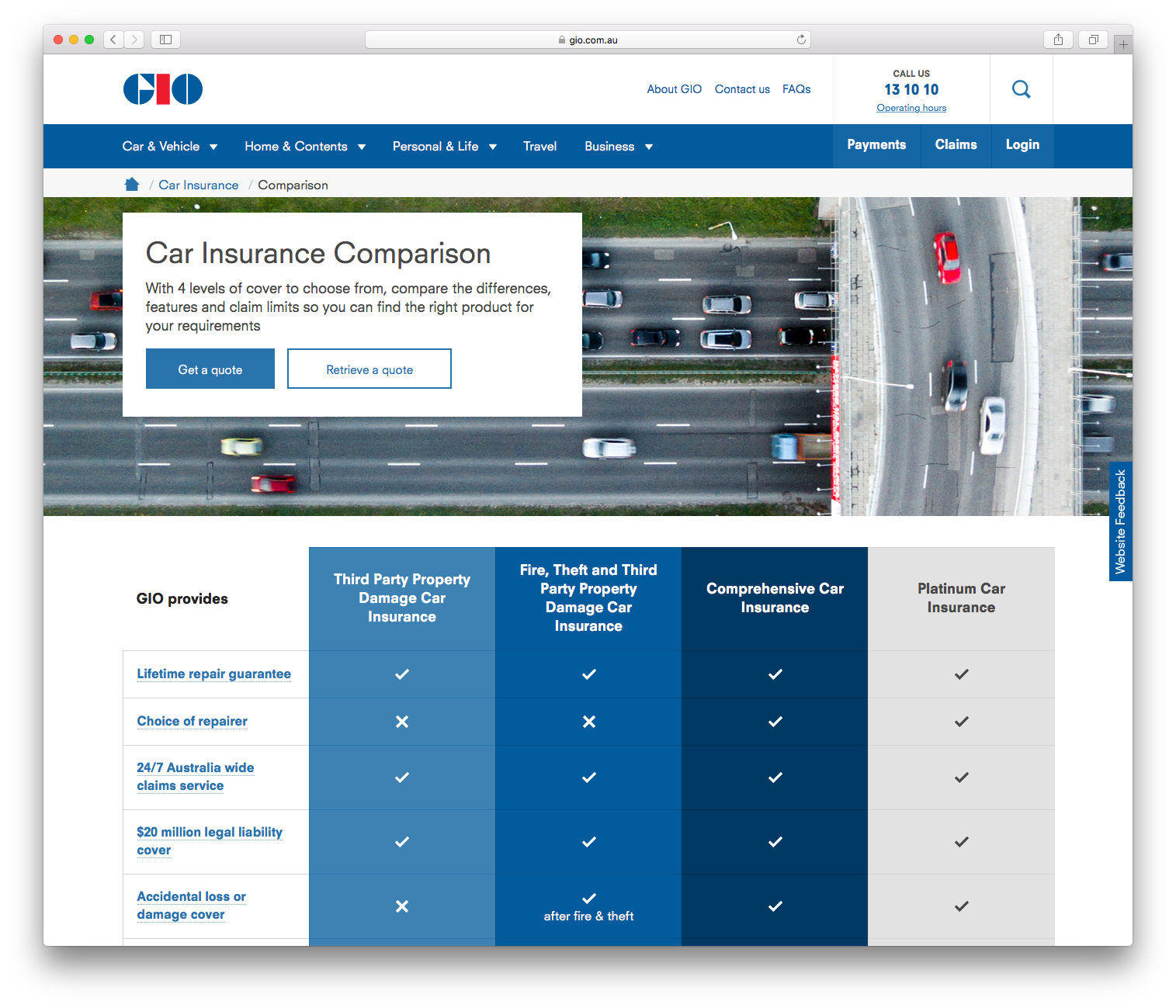Click Comprehensive Choice of repairer checkmark
1176x1008 pixels.
pos(775,722)
